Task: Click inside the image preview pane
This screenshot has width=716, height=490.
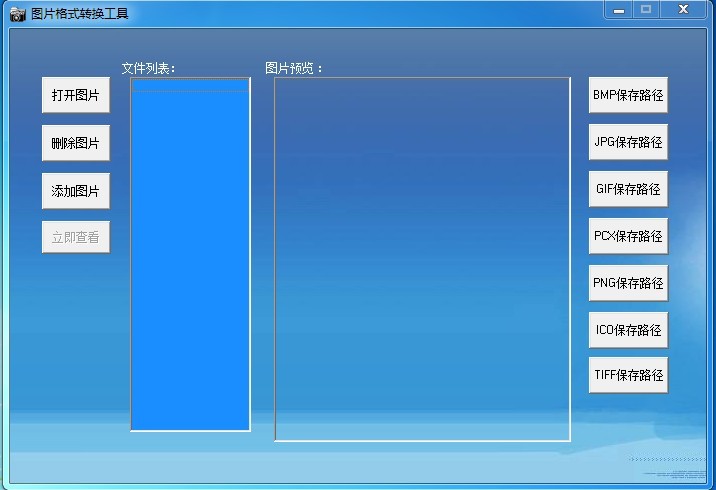Action: (422, 260)
